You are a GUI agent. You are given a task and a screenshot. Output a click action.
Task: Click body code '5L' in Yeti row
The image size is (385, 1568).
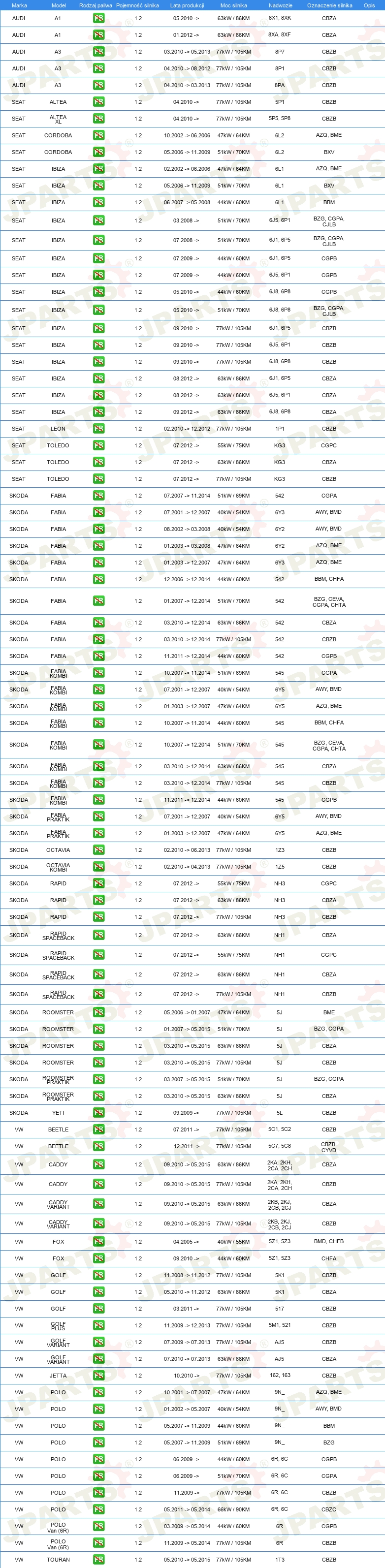pos(280,1113)
